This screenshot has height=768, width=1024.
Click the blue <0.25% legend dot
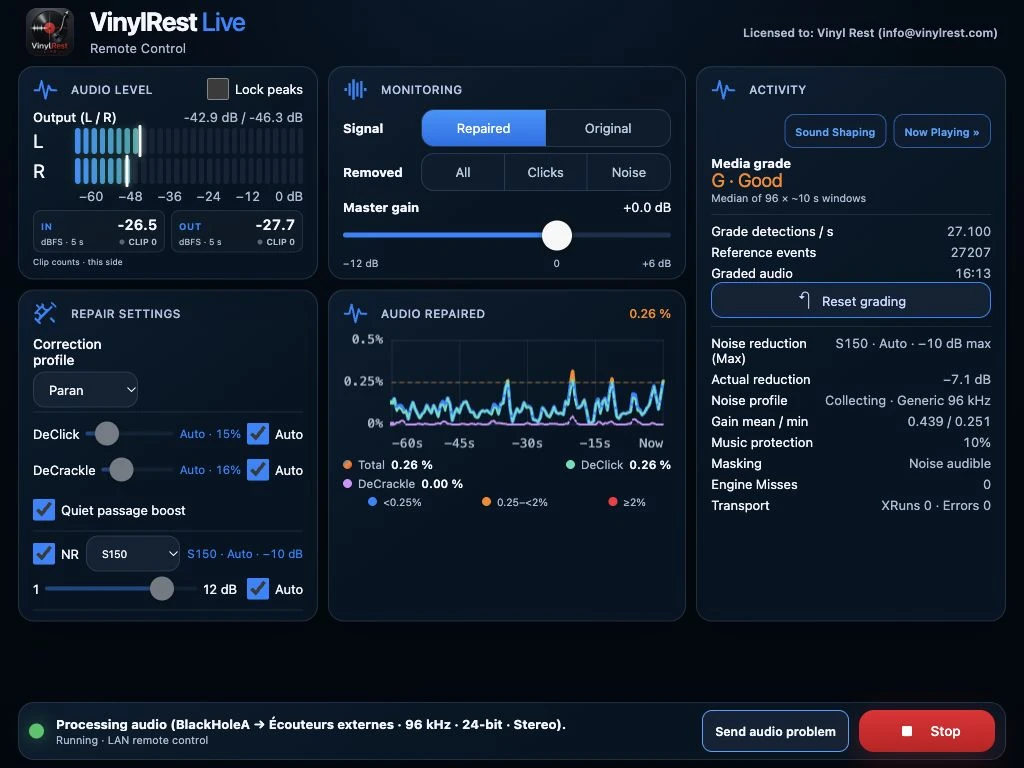372,502
